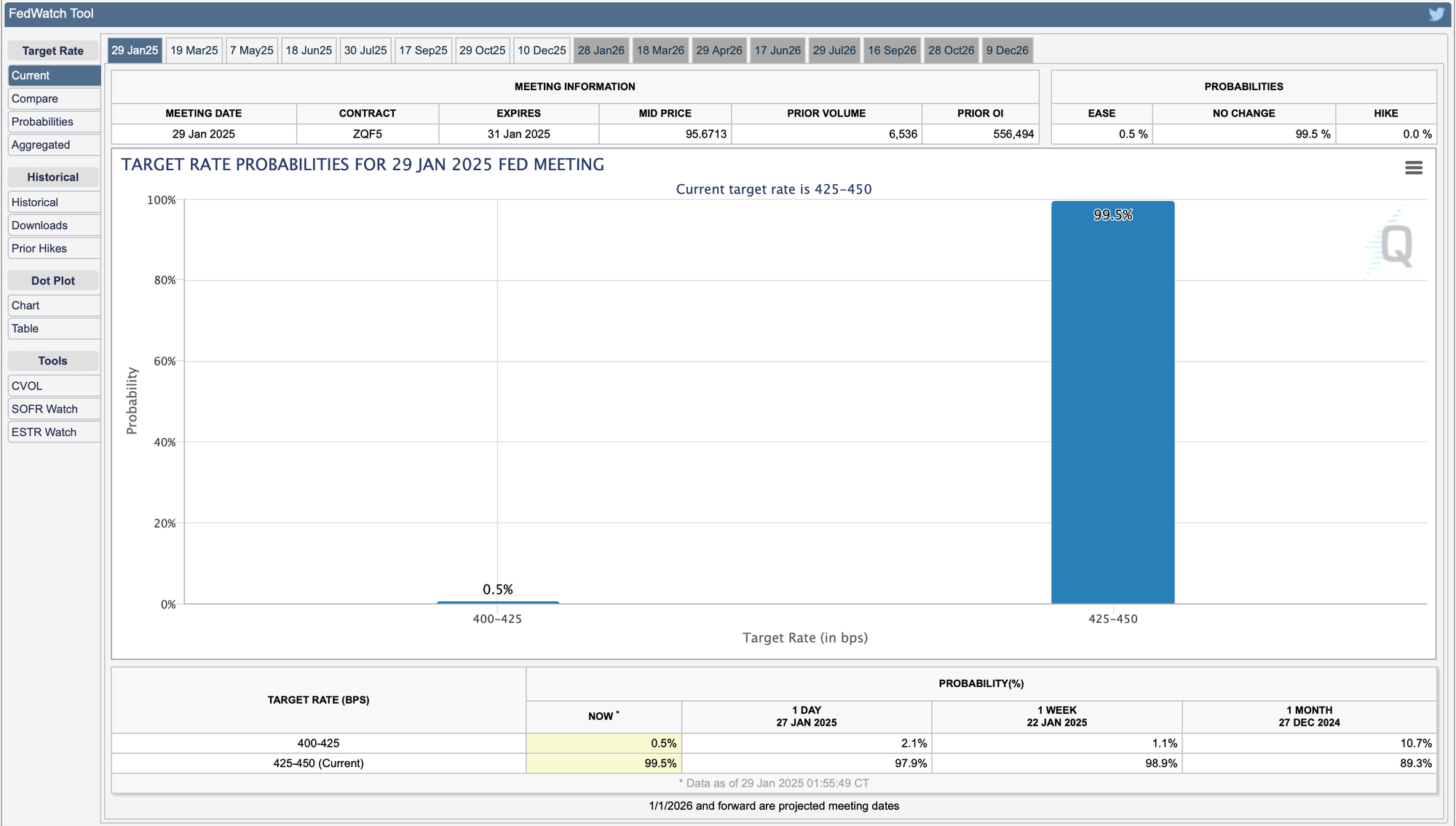
Task: Click the QuikStrike Q watermark logo
Action: (1396, 246)
